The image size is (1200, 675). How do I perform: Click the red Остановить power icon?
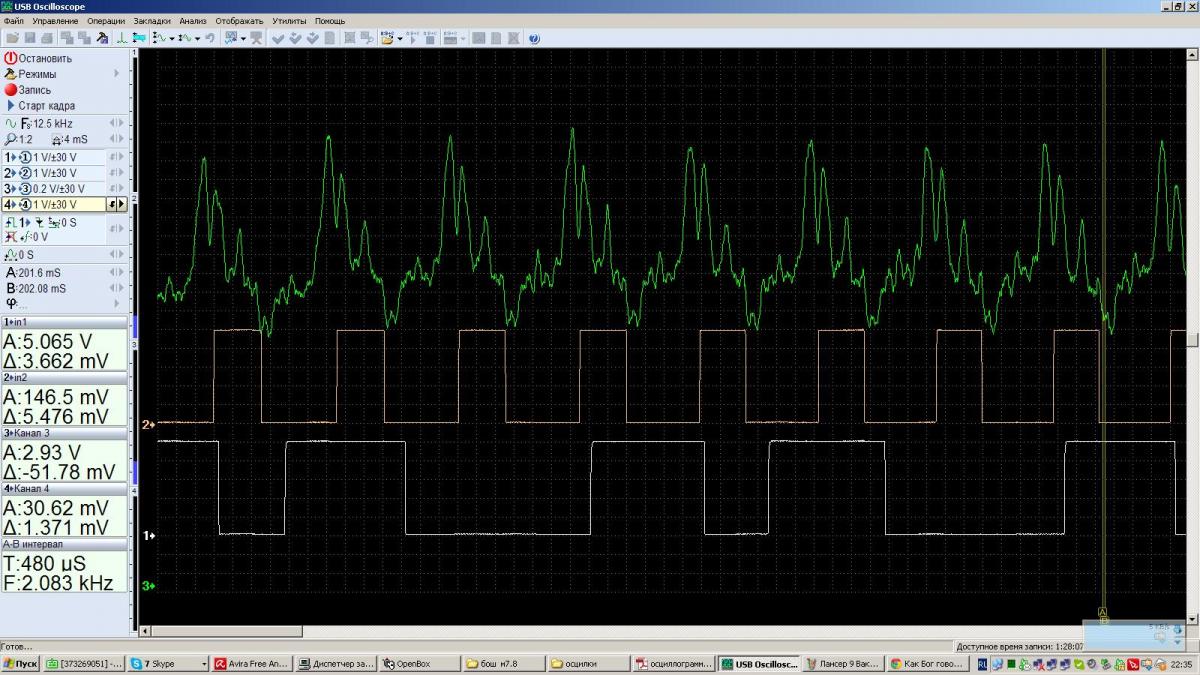[x=11, y=58]
